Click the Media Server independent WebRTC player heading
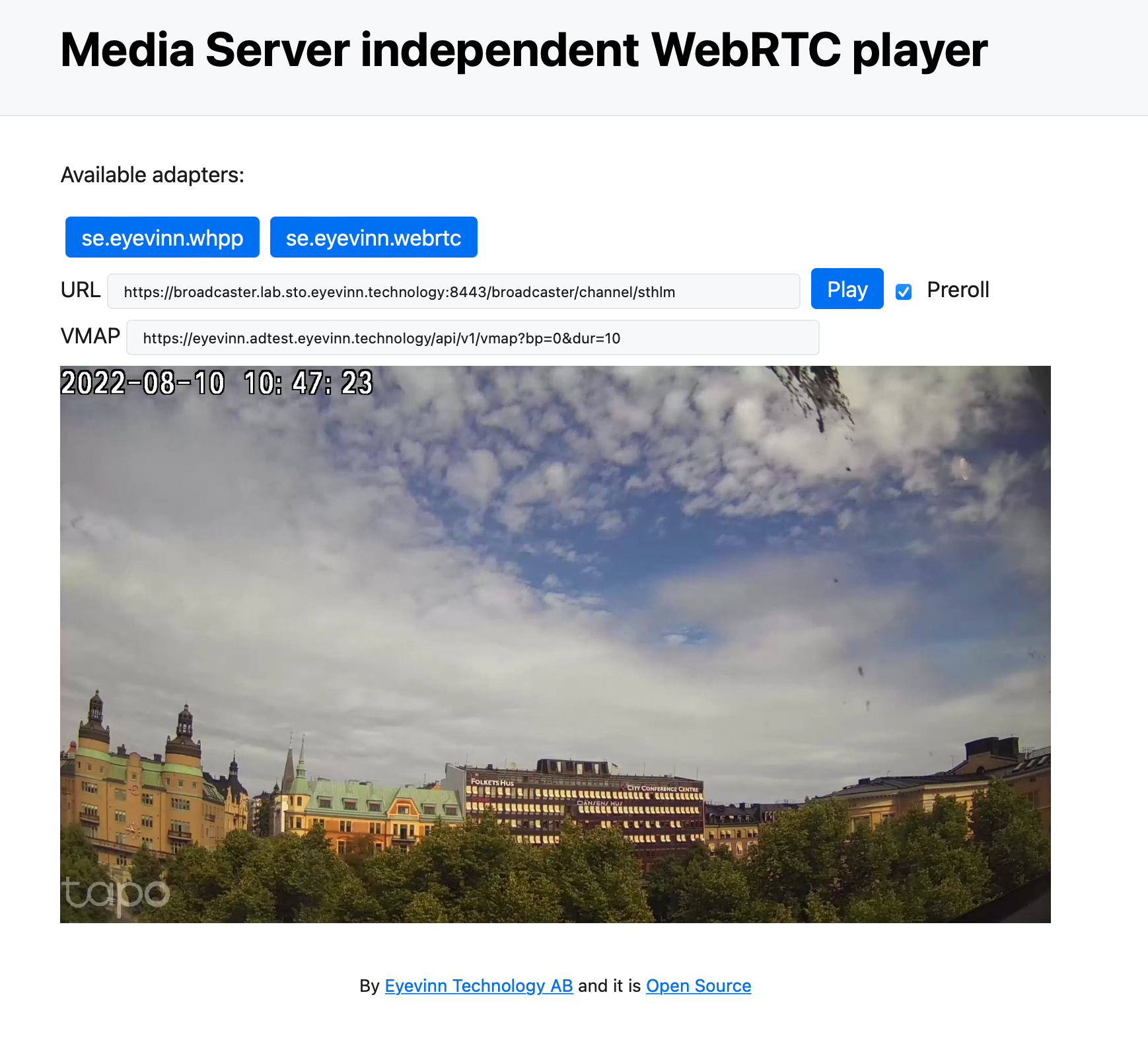Screen dimensions: 1148x1042 click(524, 50)
